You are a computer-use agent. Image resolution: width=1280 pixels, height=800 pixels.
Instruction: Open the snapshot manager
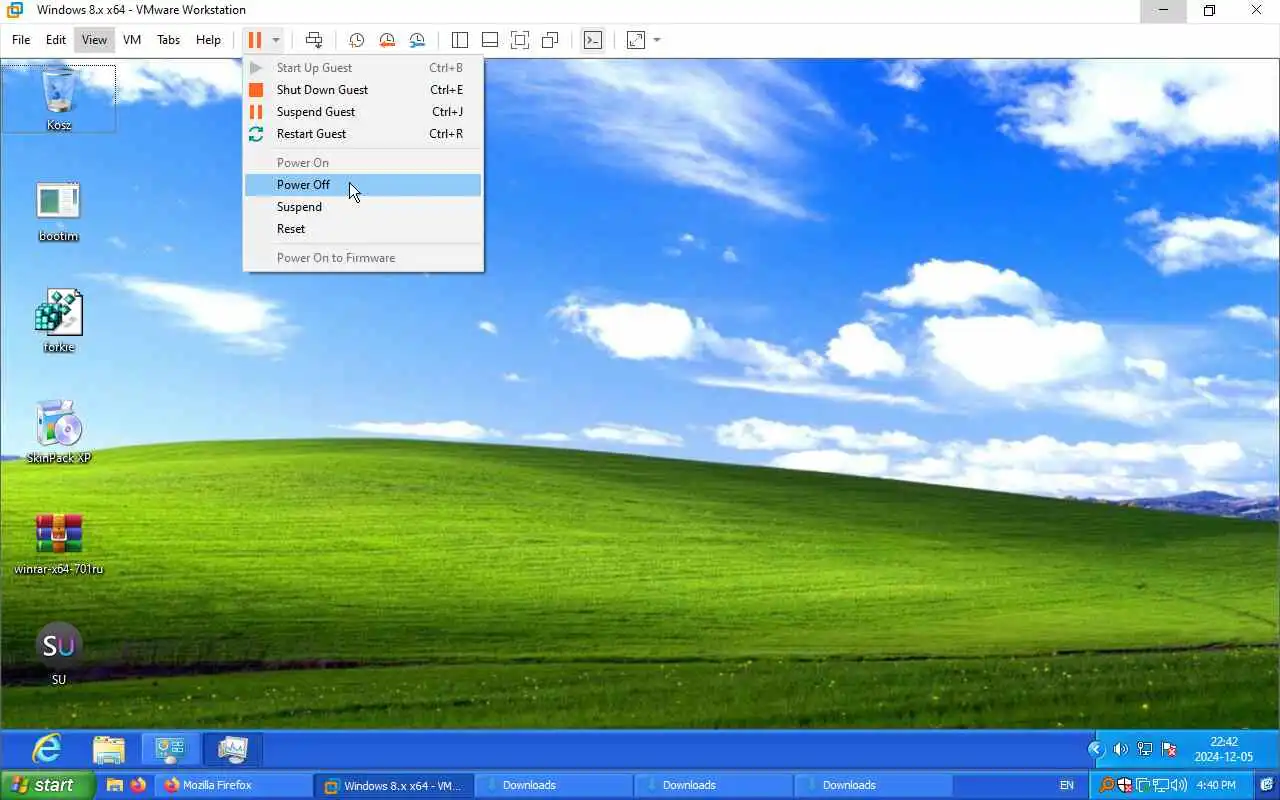coord(417,40)
